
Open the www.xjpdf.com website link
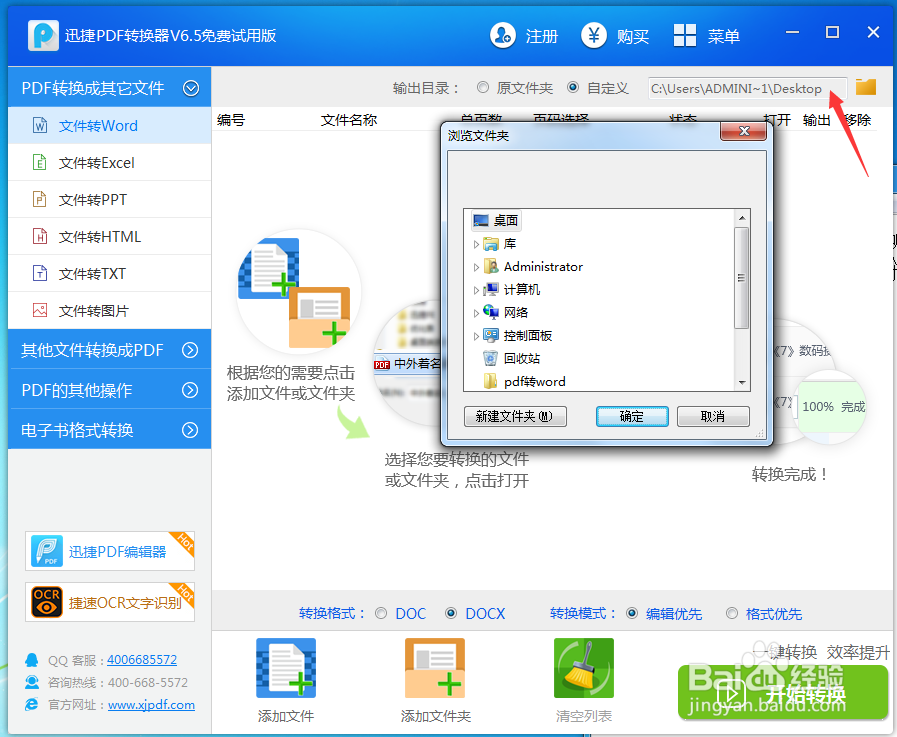(x=151, y=704)
